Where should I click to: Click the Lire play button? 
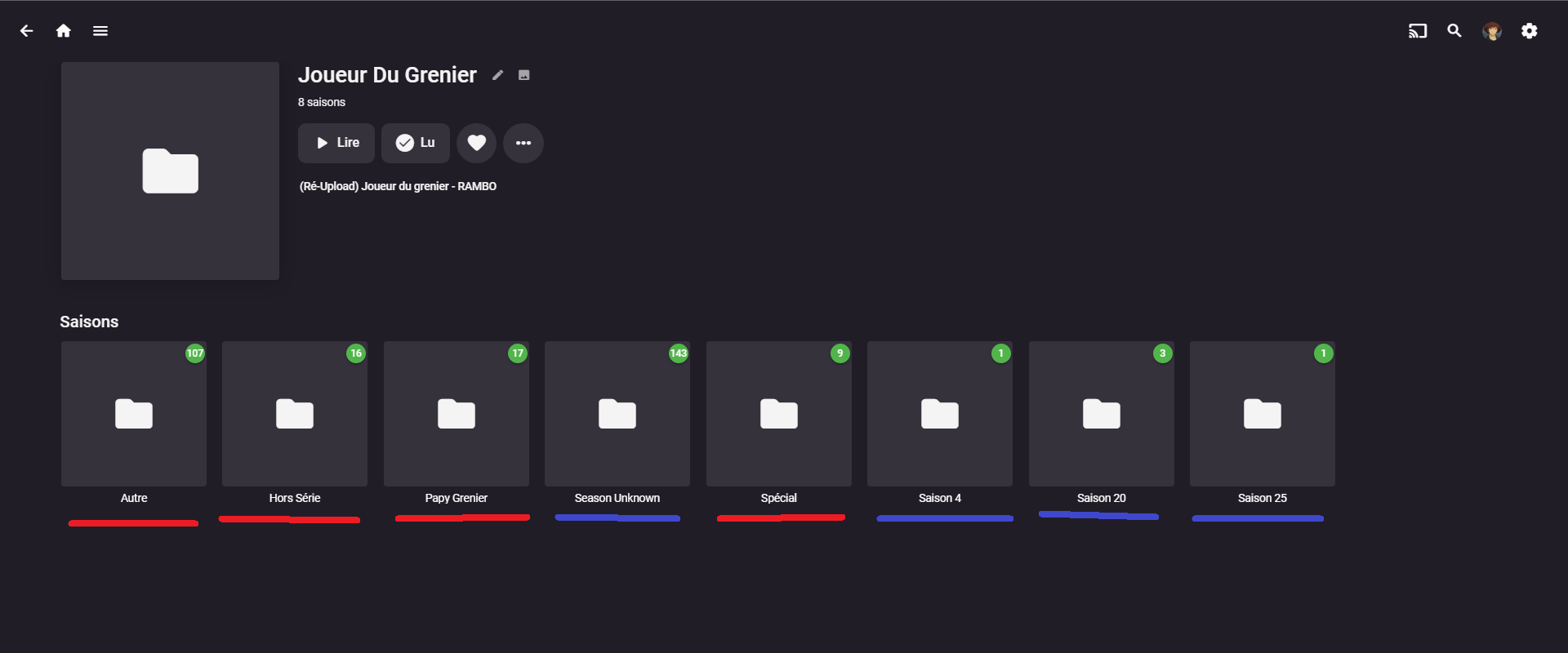tap(336, 143)
